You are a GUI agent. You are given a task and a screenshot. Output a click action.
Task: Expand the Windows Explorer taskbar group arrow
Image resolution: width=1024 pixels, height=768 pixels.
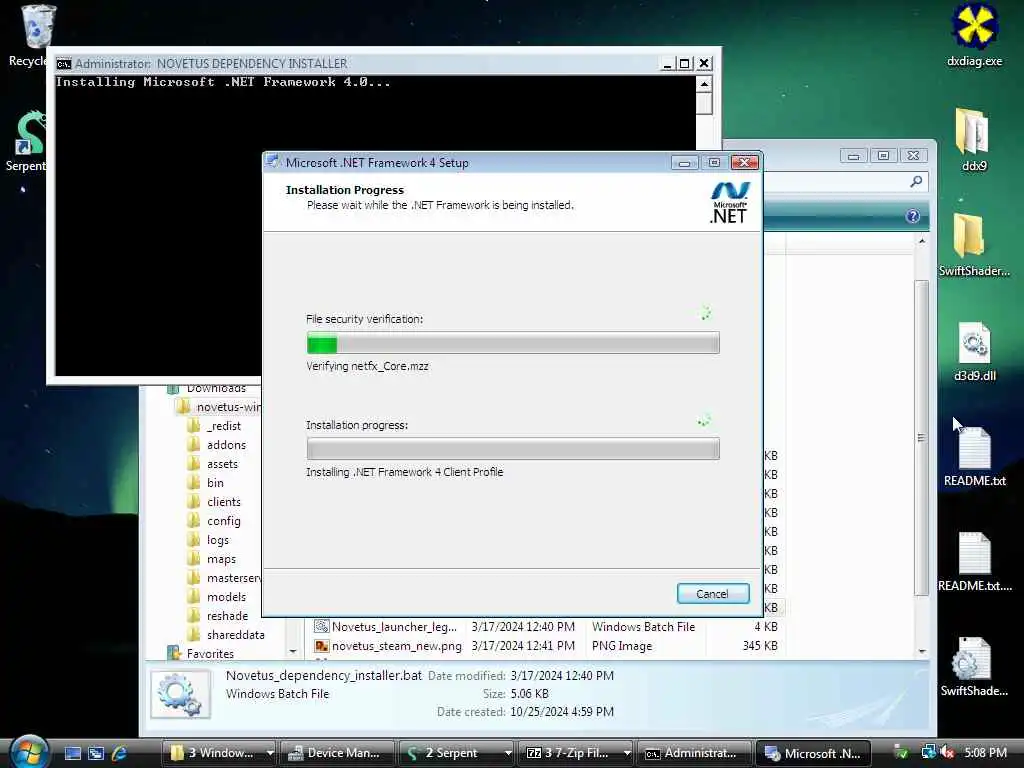click(270, 753)
